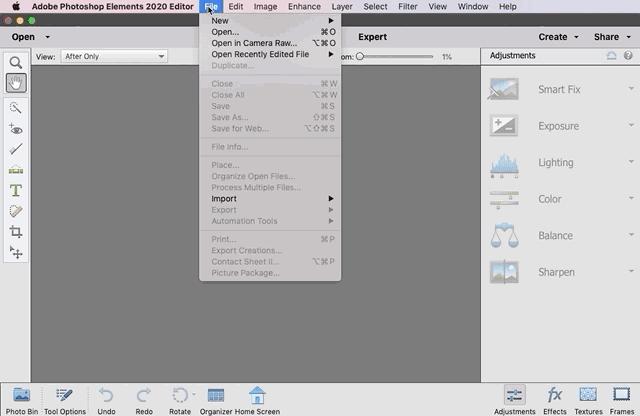Expand the Color adjustment
640x416 pixels.
[631, 198]
